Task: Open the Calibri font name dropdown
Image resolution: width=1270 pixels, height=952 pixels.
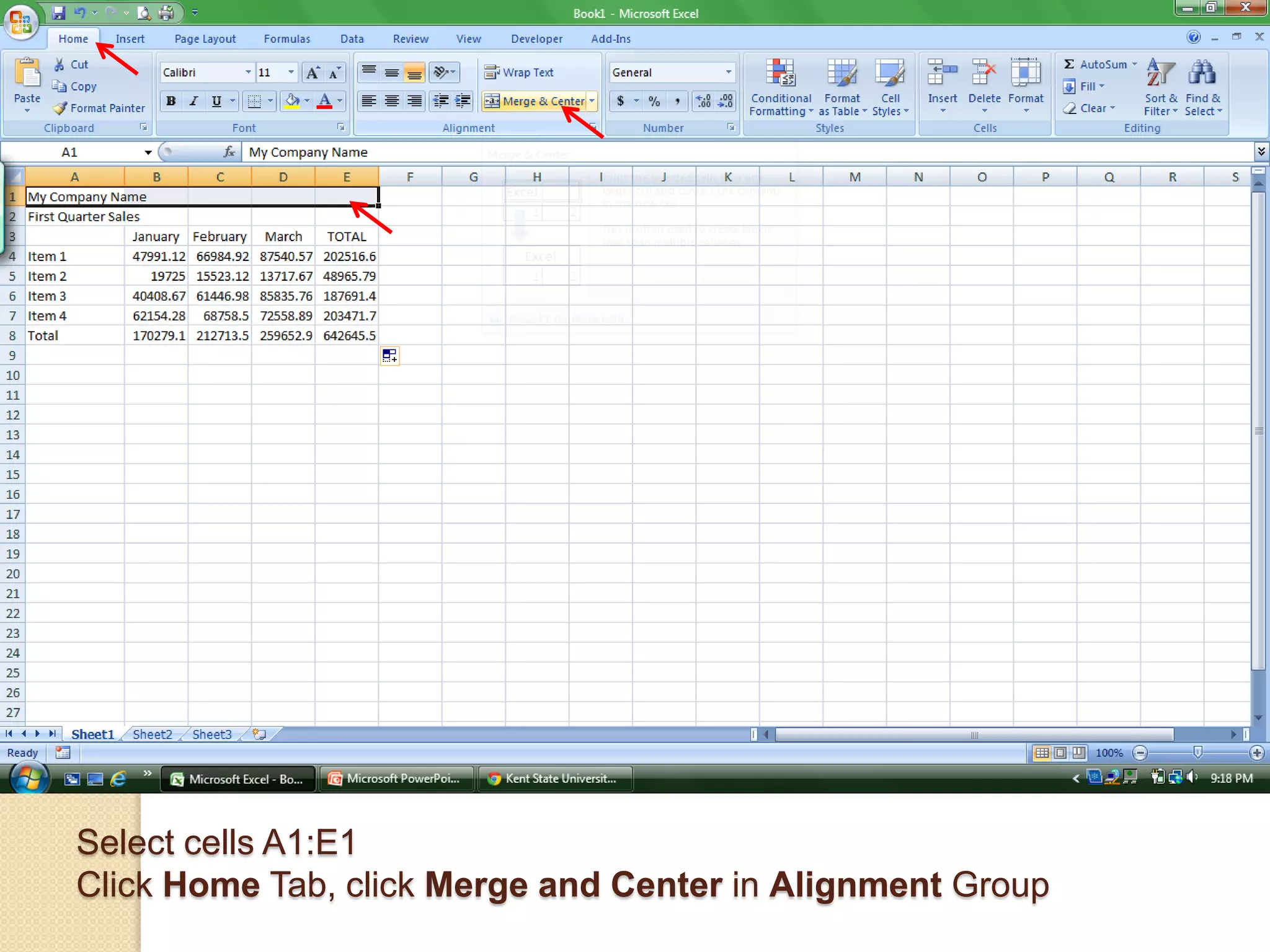Action: pos(248,73)
